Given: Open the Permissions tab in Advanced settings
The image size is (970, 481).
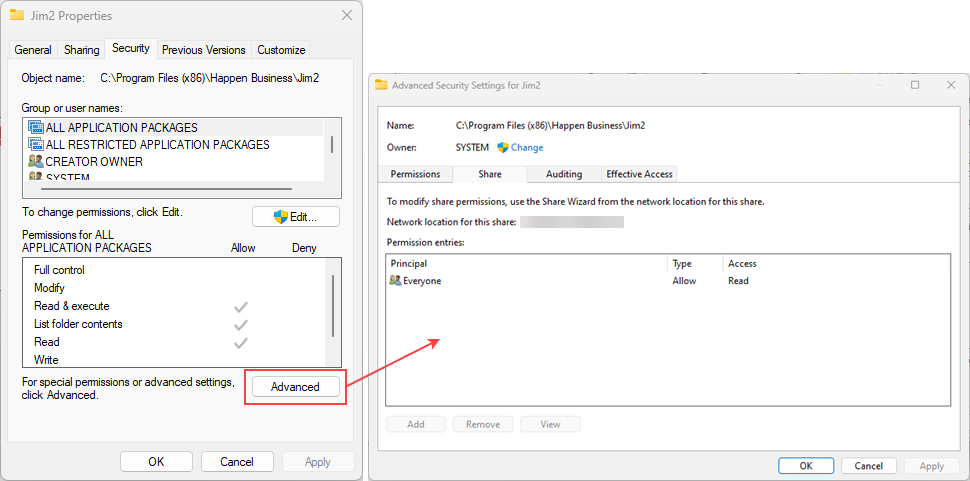Looking at the screenshot, I should [415, 174].
